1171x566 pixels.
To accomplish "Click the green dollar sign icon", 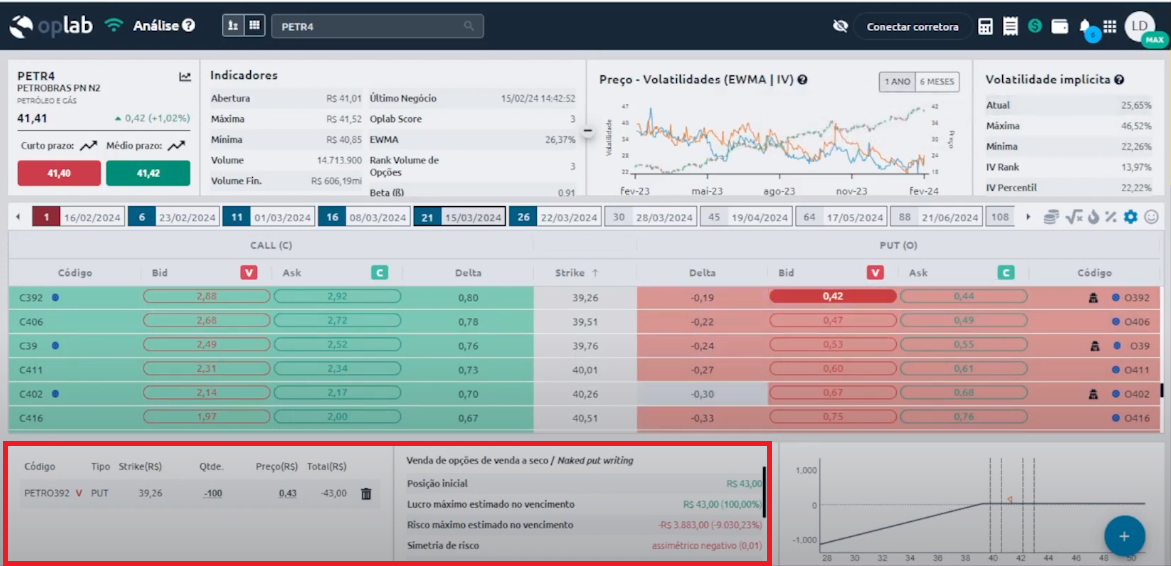I will [x=1035, y=27].
